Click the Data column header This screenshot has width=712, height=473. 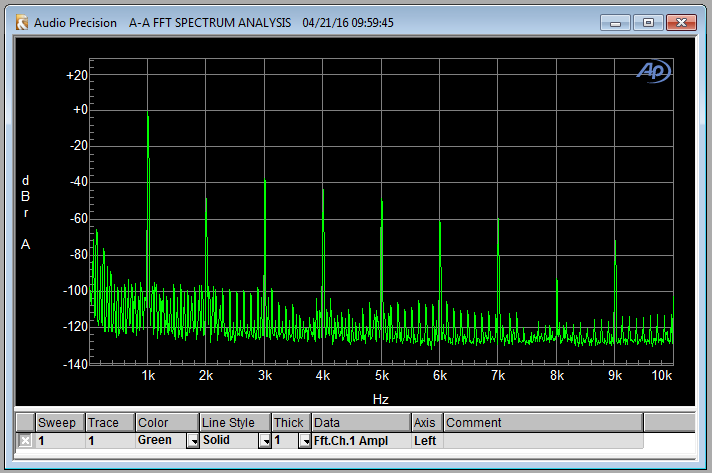coord(361,423)
